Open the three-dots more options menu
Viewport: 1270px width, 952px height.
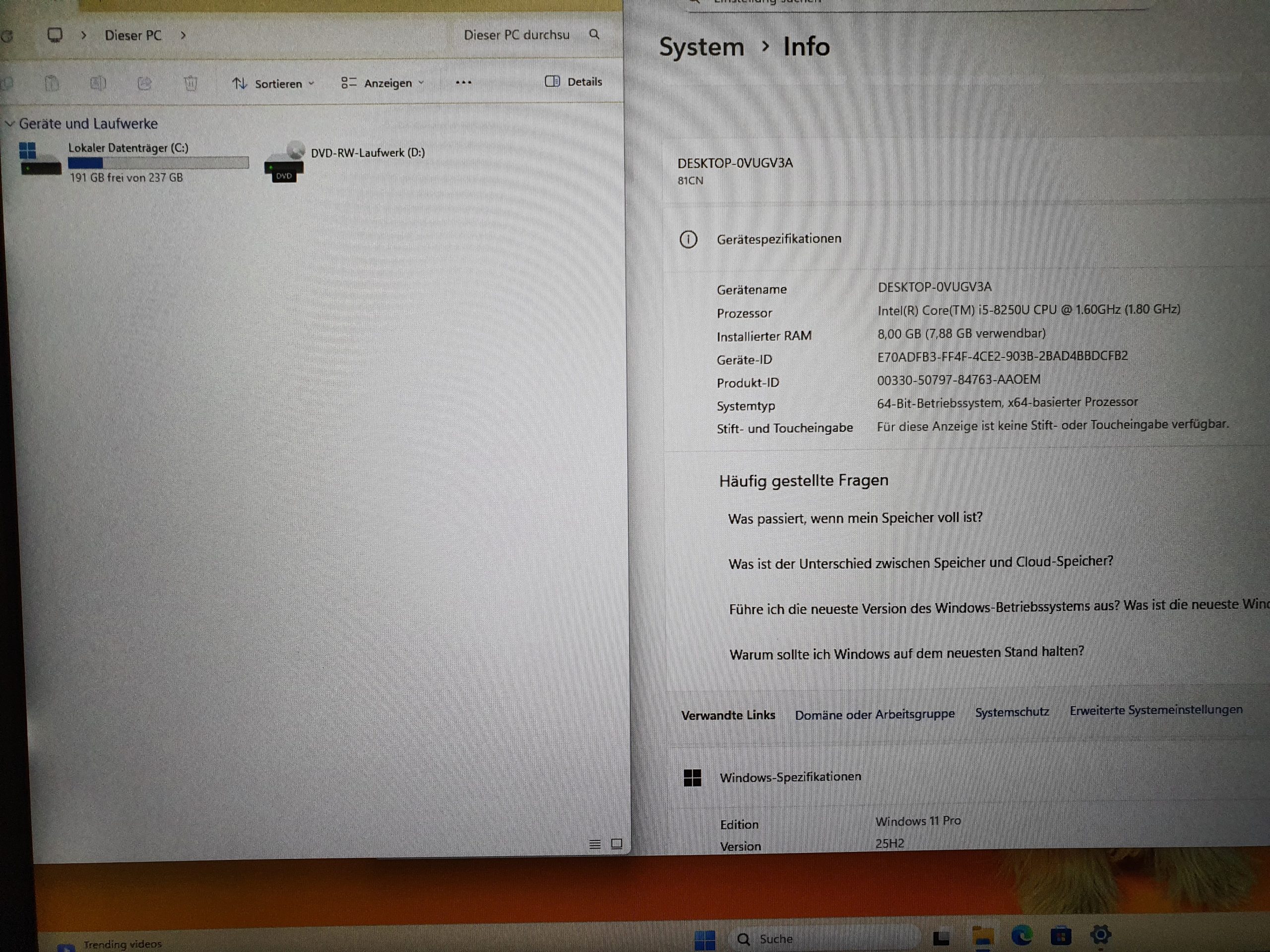coord(463,83)
